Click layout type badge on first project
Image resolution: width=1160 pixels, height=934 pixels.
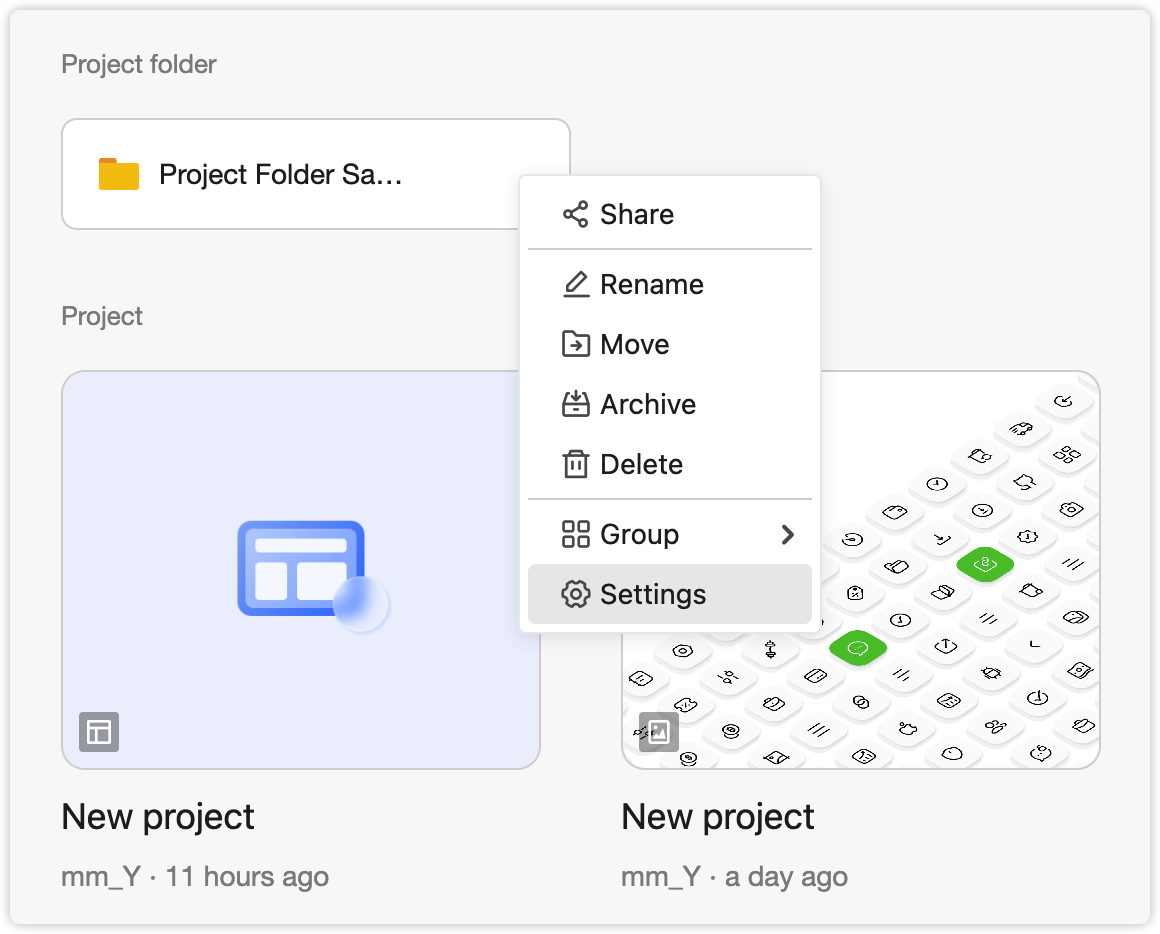tap(99, 732)
